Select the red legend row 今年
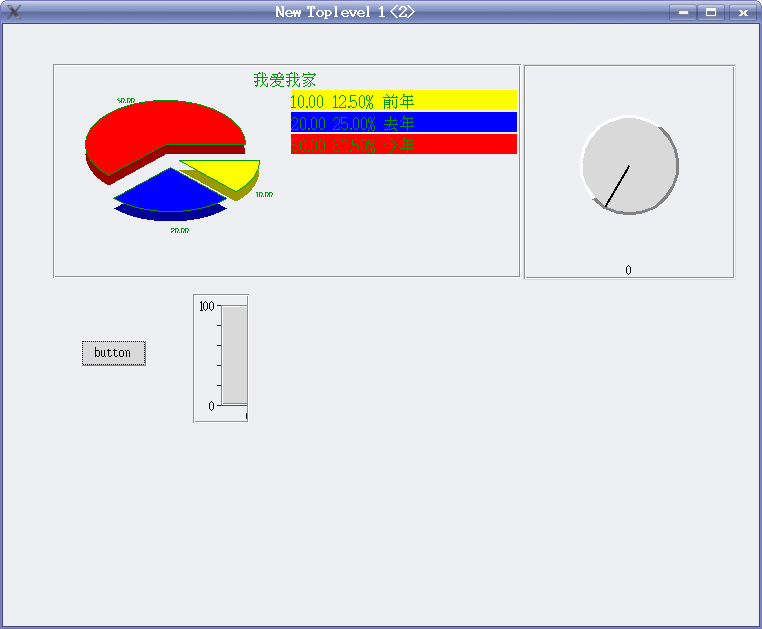The height and width of the screenshot is (629, 762). 403,144
